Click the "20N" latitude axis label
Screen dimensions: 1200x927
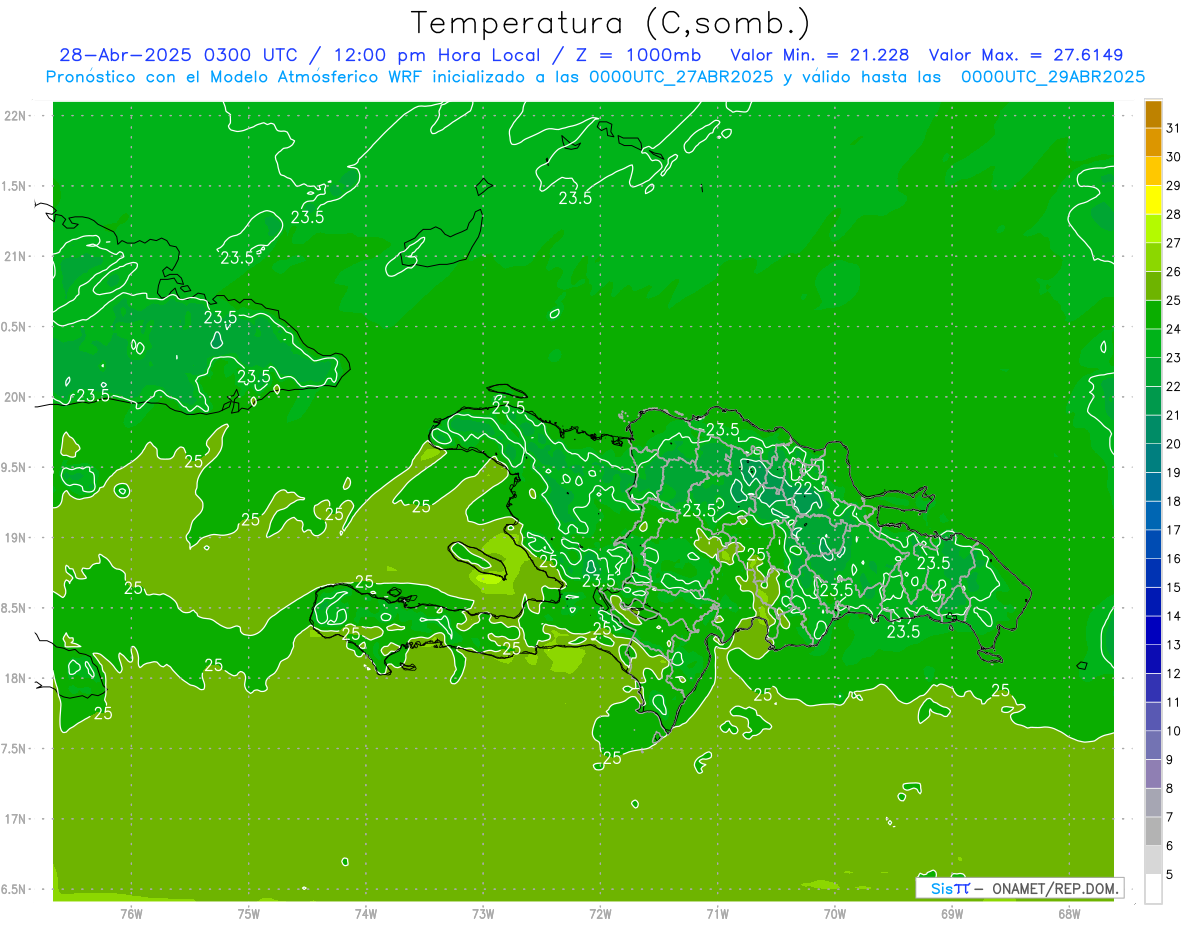[17, 397]
